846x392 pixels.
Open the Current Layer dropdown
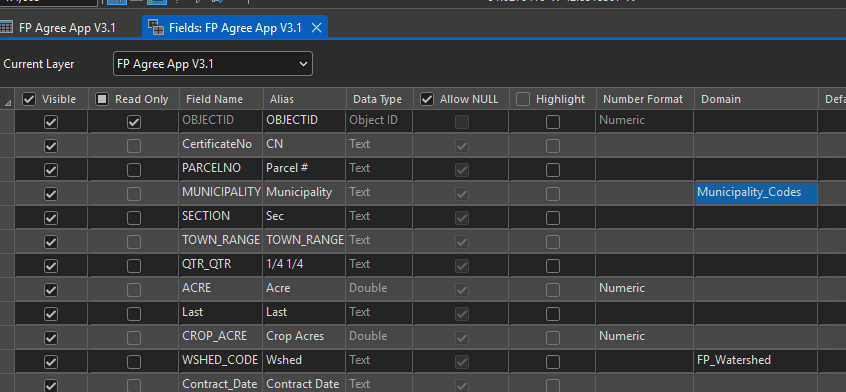[x=213, y=64]
